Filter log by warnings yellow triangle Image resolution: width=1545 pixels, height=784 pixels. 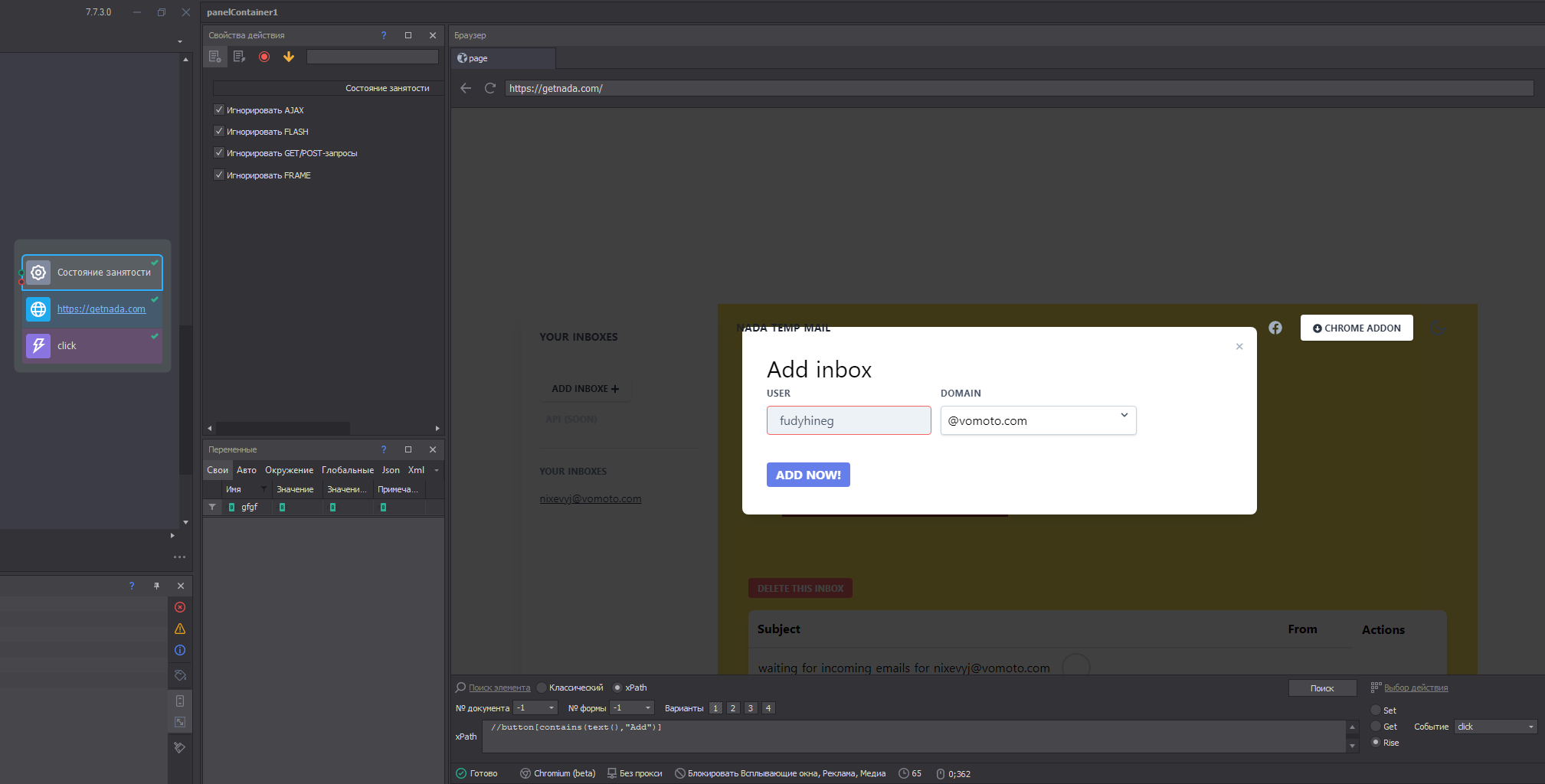coord(180,629)
